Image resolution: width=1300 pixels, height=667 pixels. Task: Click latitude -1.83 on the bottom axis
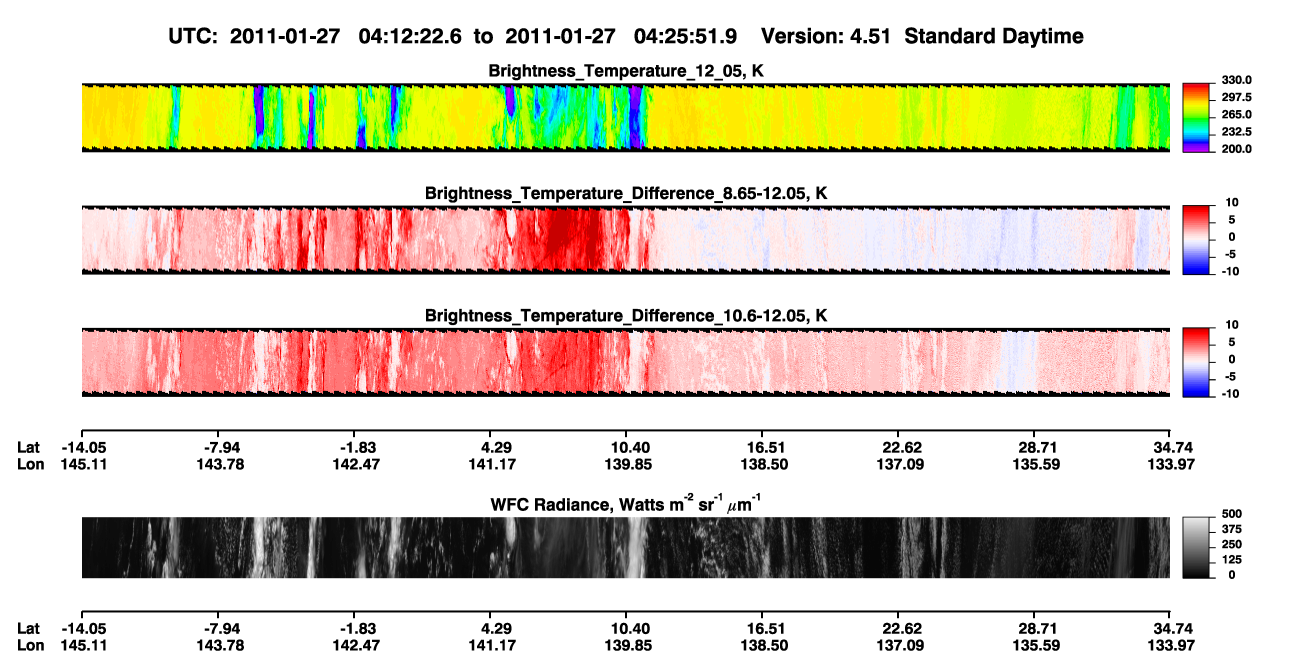point(356,628)
